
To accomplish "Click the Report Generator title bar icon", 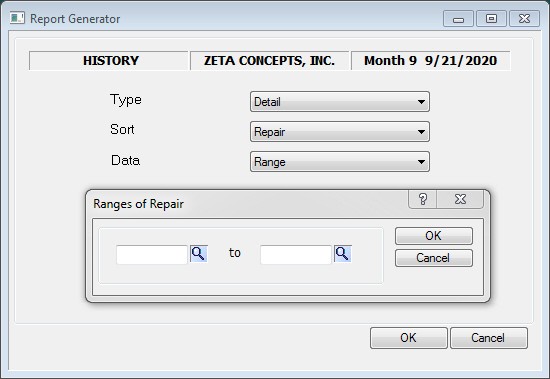I will click(x=17, y=18).
